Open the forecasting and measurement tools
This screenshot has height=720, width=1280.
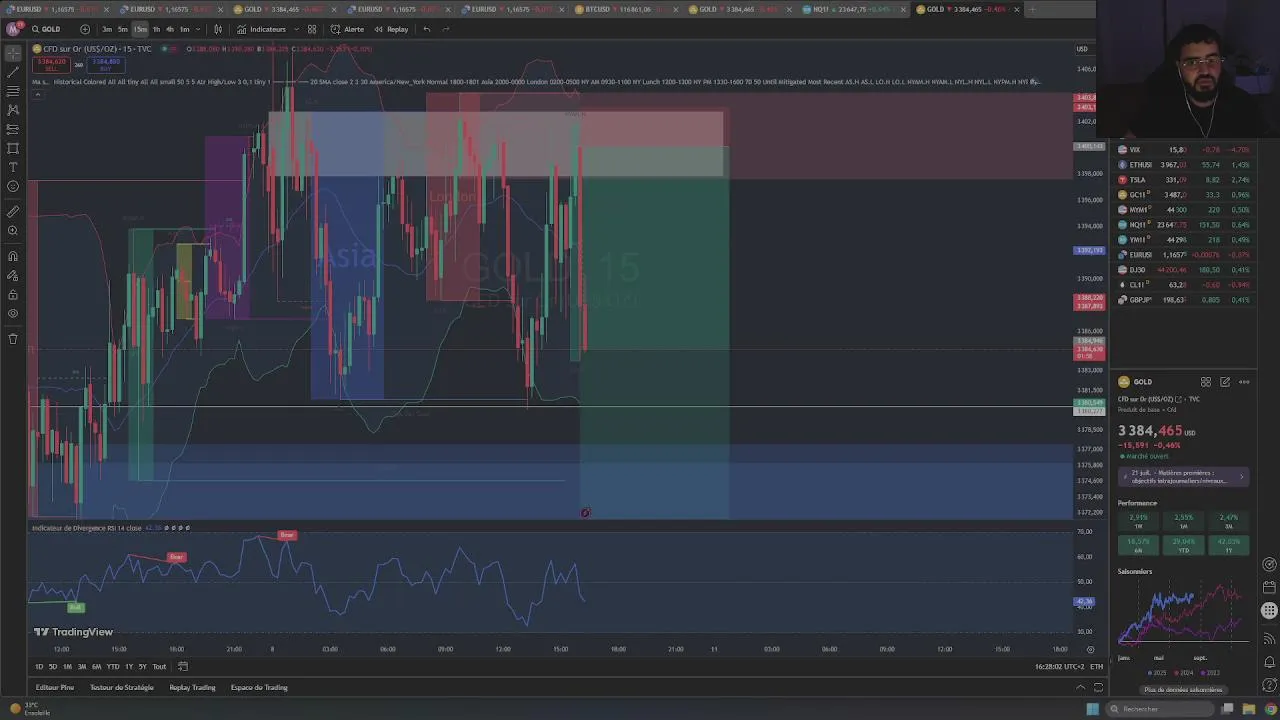pos(13,129)
